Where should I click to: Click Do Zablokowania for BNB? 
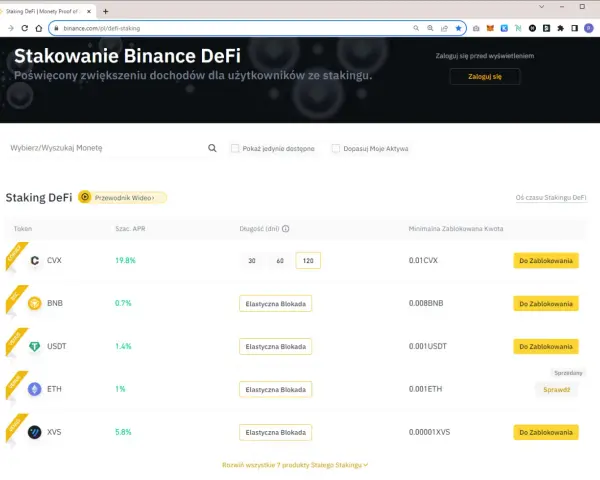tap(546, 304)
